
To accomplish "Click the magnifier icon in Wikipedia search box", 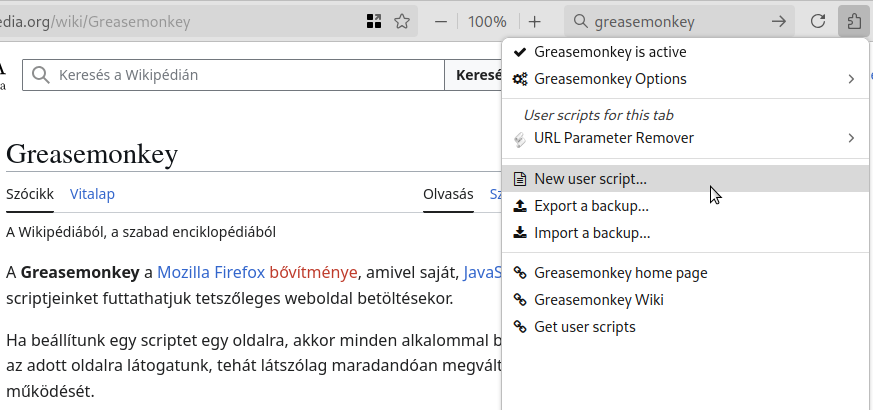I will point(41,75).
